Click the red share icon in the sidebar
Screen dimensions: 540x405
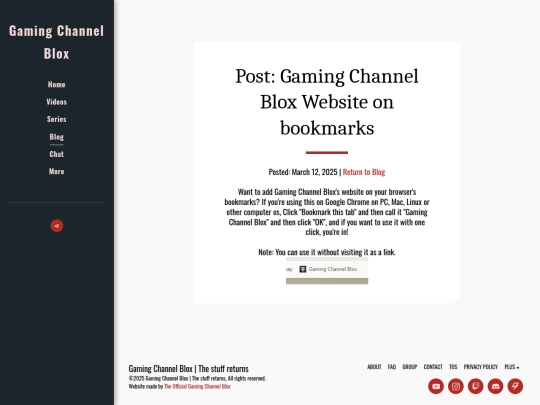click(57, 226)
